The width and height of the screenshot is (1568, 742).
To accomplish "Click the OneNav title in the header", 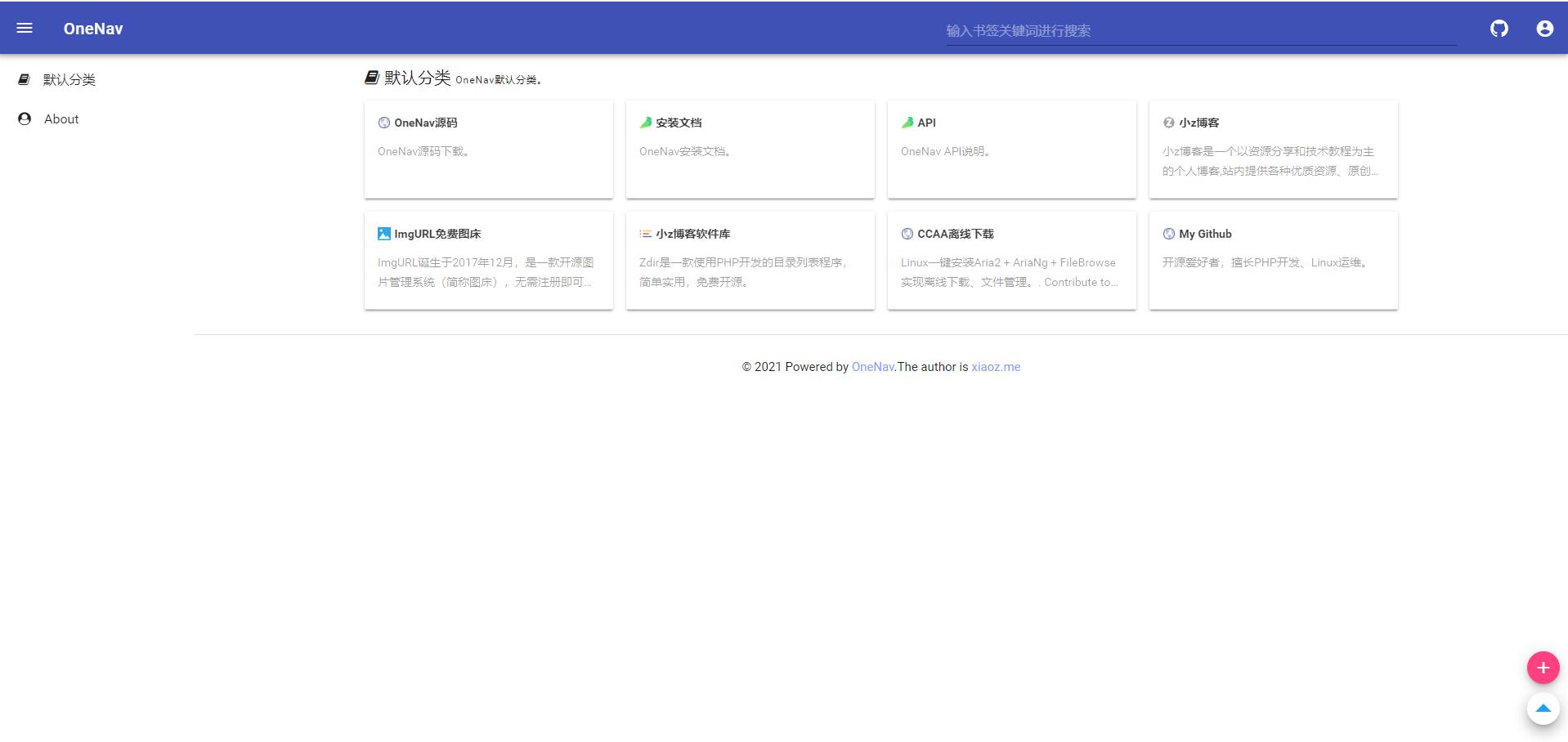I will (92, 28).
